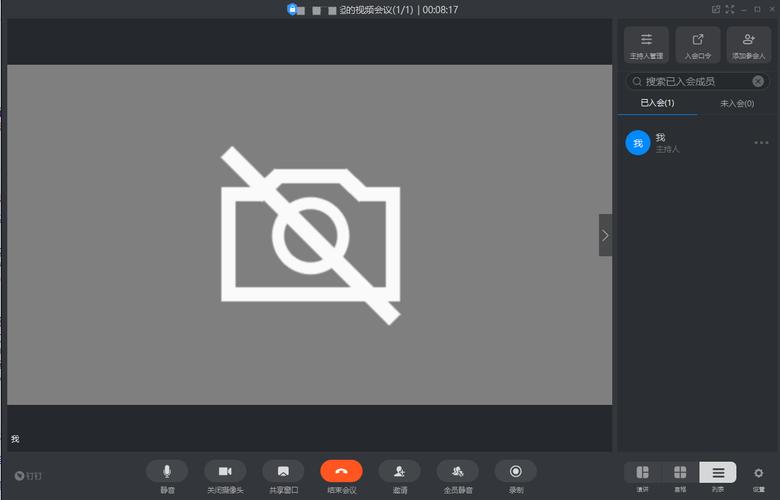Click the share window (共享窗口) icon
Image resolution: width=780 pixels, height=500 pixels.
click(x=283, y=471)
